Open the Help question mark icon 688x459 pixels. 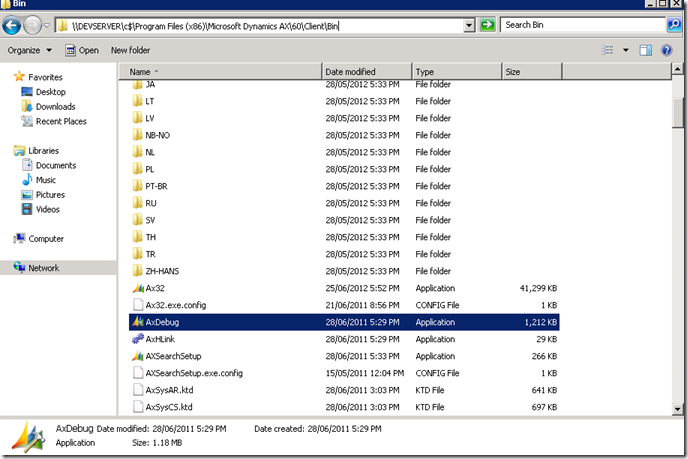coord(666,50)
